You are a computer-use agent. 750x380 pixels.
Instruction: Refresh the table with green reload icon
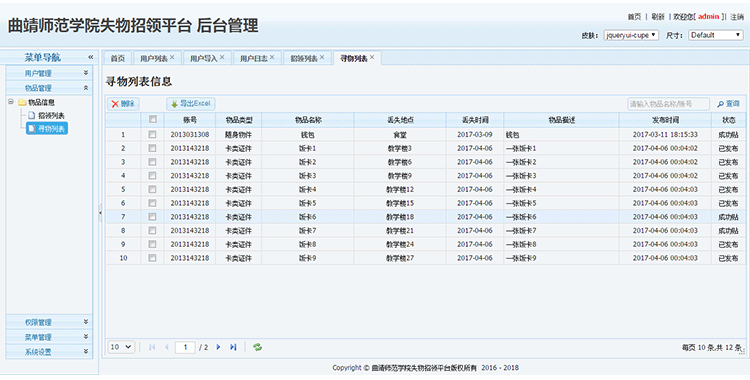point(257,347)
